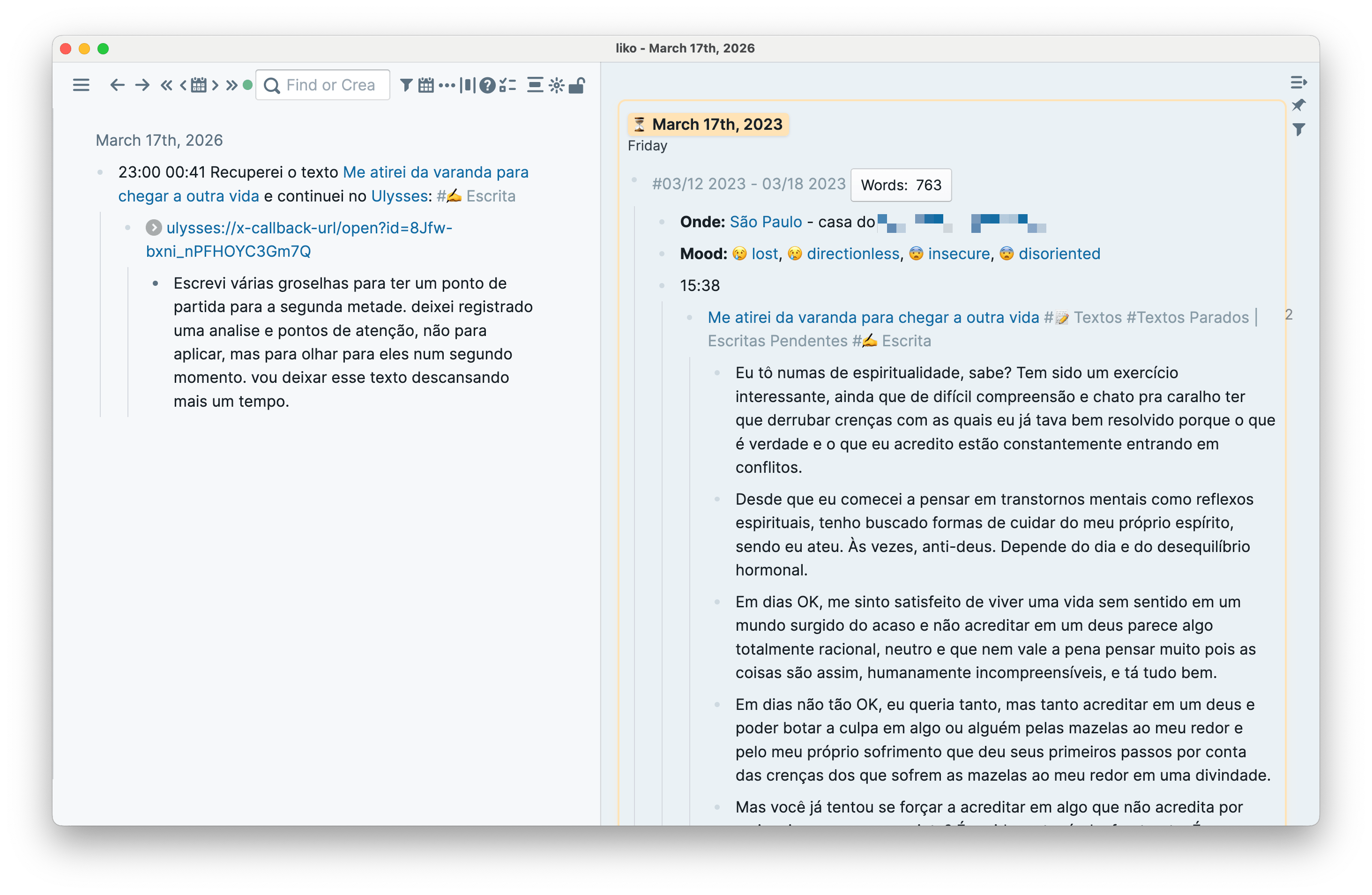Toggle the column width layout icon
1372x895 pixels.
[468, 85]
